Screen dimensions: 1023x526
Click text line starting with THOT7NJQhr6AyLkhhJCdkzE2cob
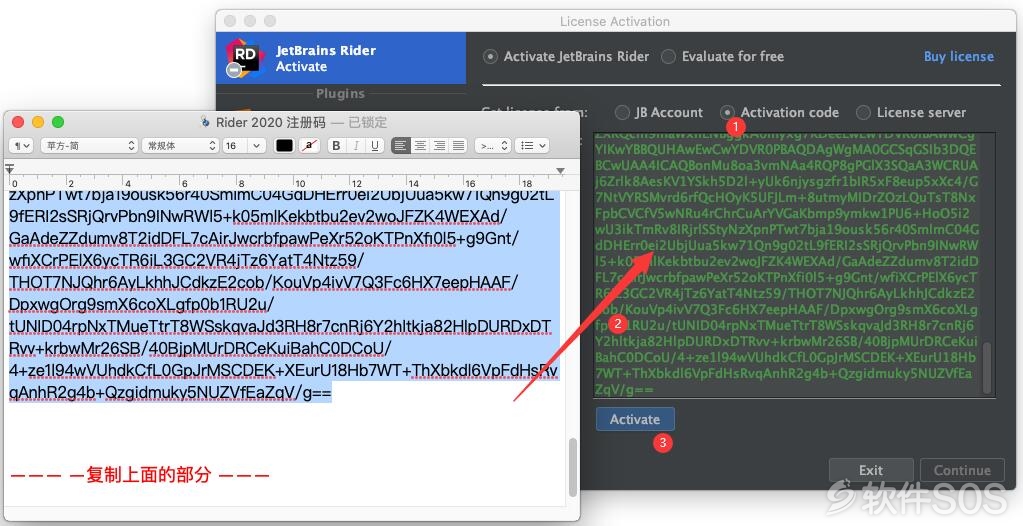pos(264,282)
